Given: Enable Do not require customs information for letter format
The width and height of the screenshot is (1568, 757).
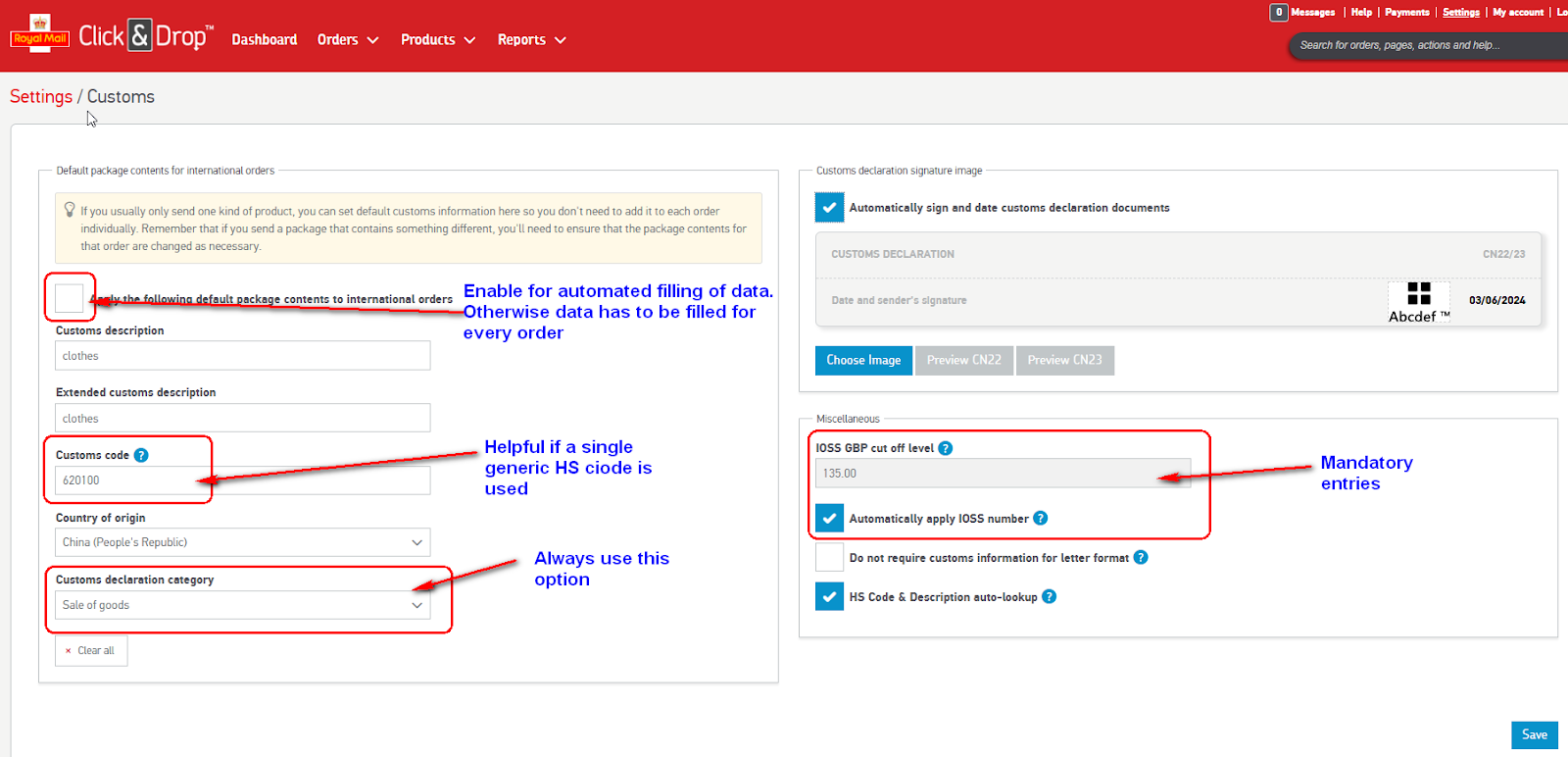Looking at the screenshot, I should tap(830, 557).
